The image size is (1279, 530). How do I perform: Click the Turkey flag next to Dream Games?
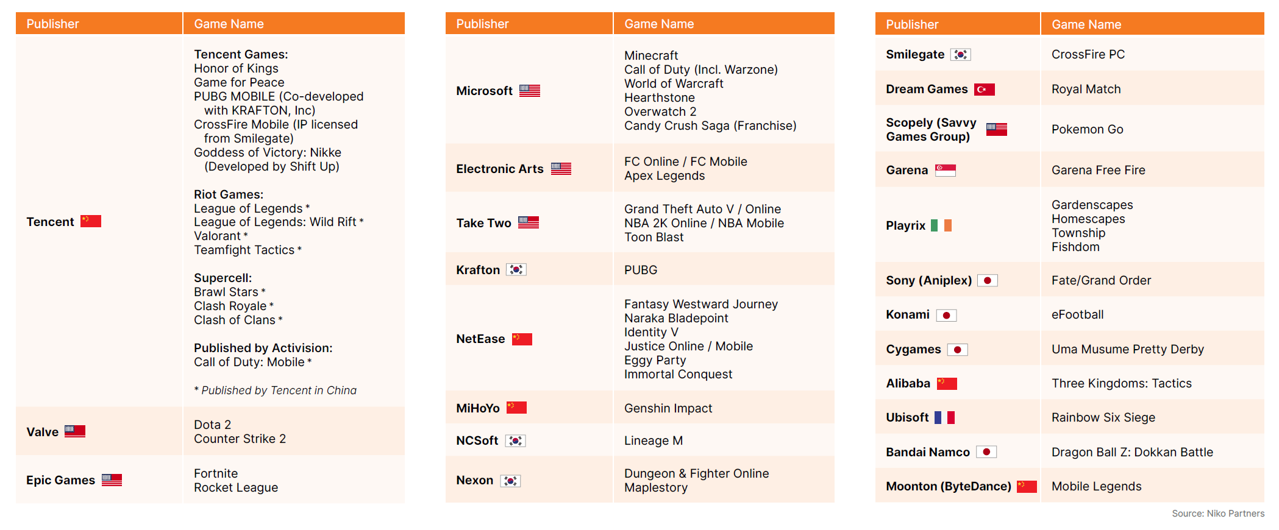(x=984, y=89)
